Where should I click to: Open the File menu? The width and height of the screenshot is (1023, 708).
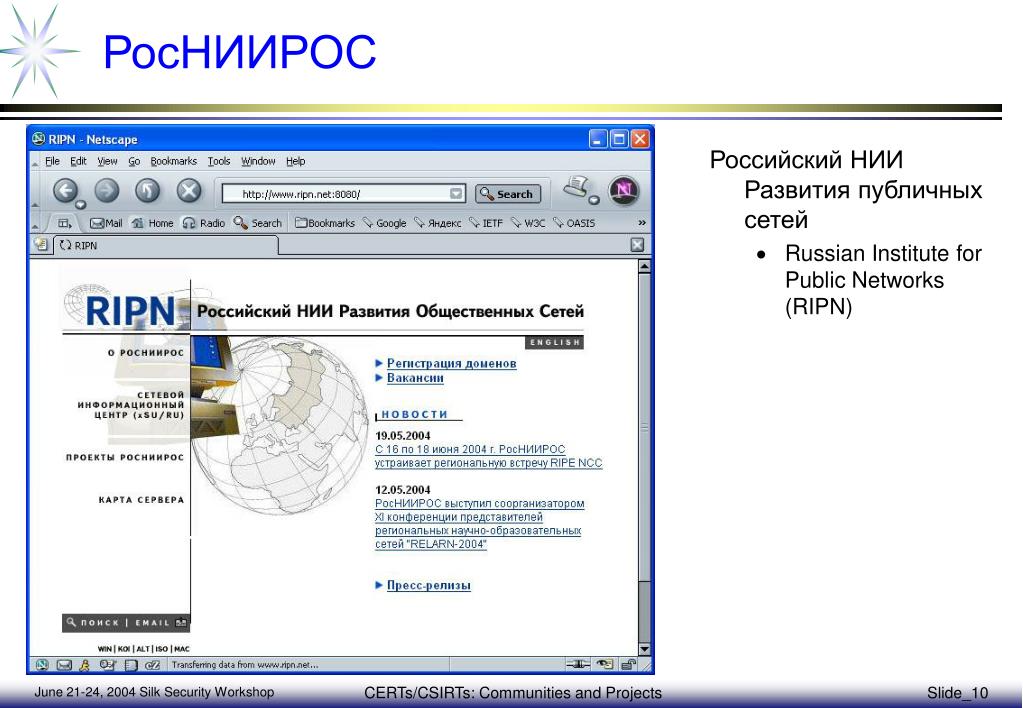[x=52, y=161]
